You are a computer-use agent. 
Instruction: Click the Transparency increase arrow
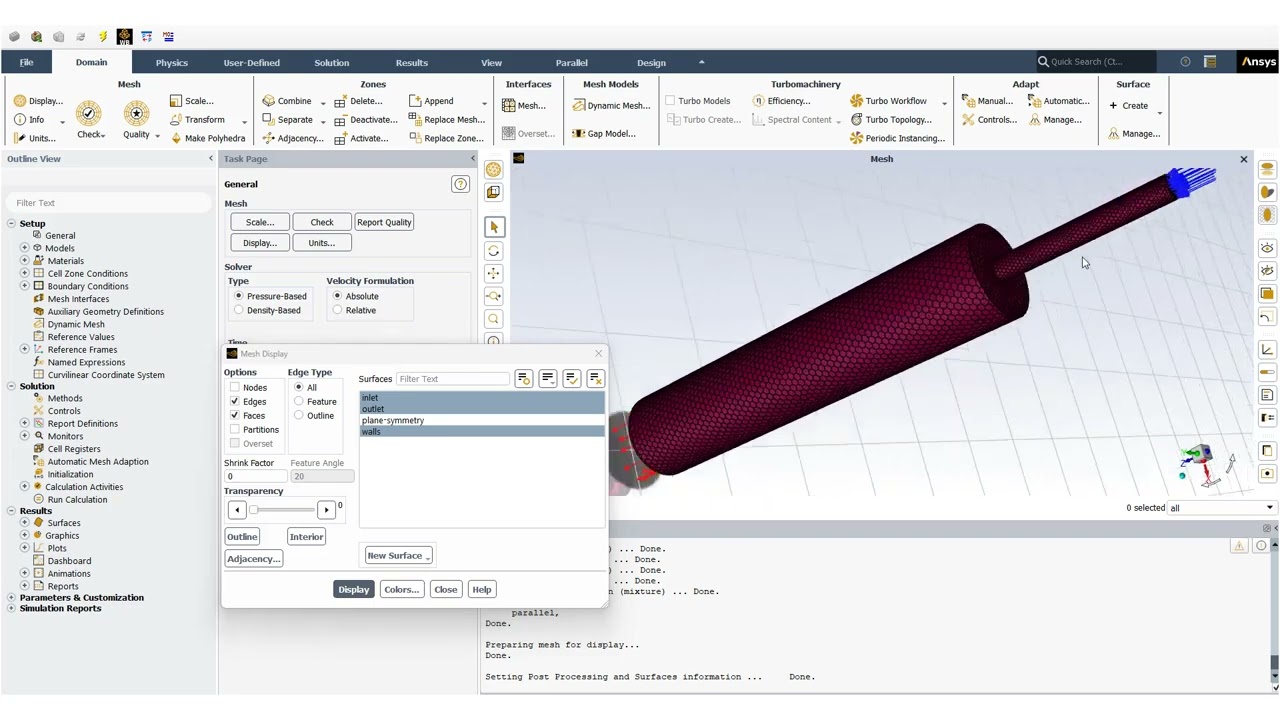coord(326,510)
